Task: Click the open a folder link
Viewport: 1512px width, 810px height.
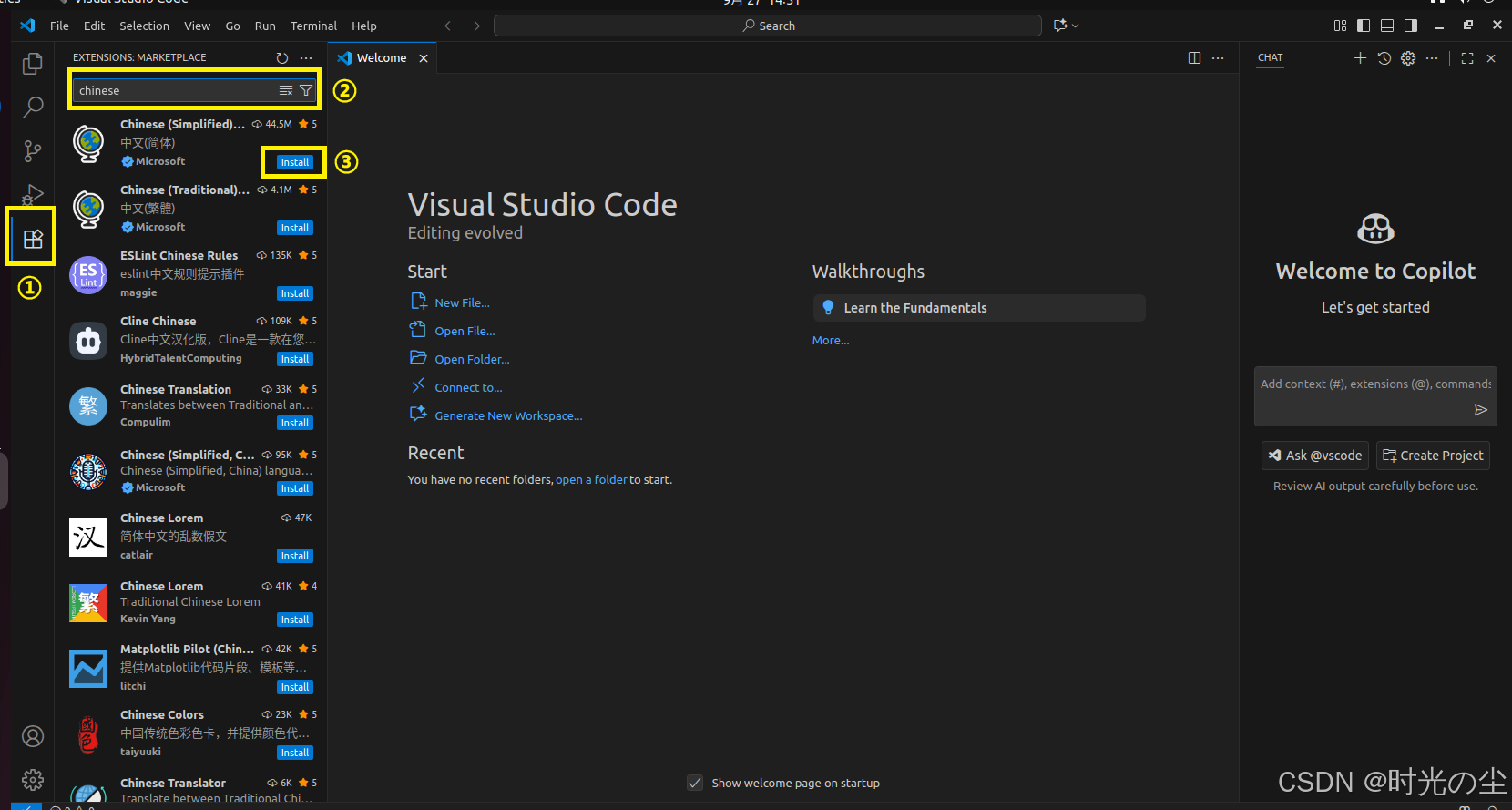Action: 591,479
